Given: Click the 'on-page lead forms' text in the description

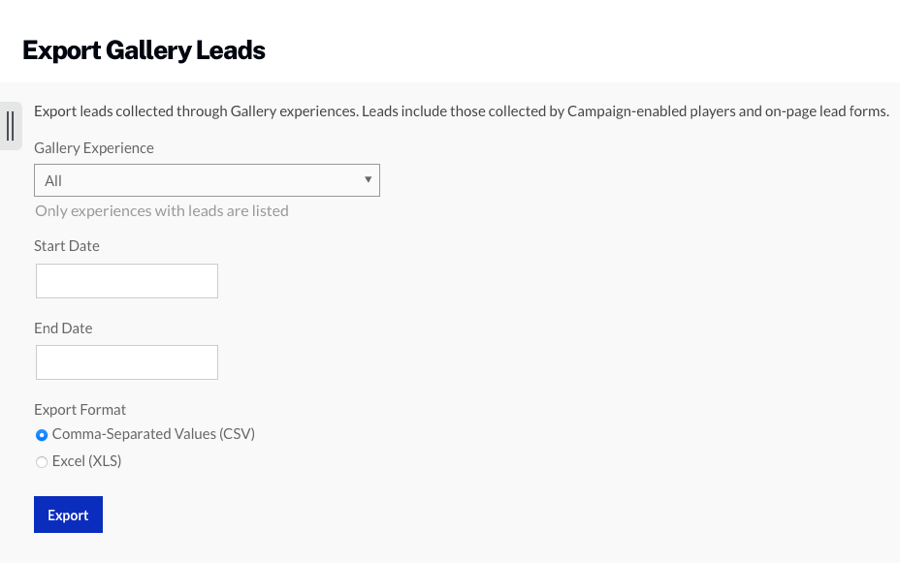Looking at the screenshot, I should pos(827,111).
